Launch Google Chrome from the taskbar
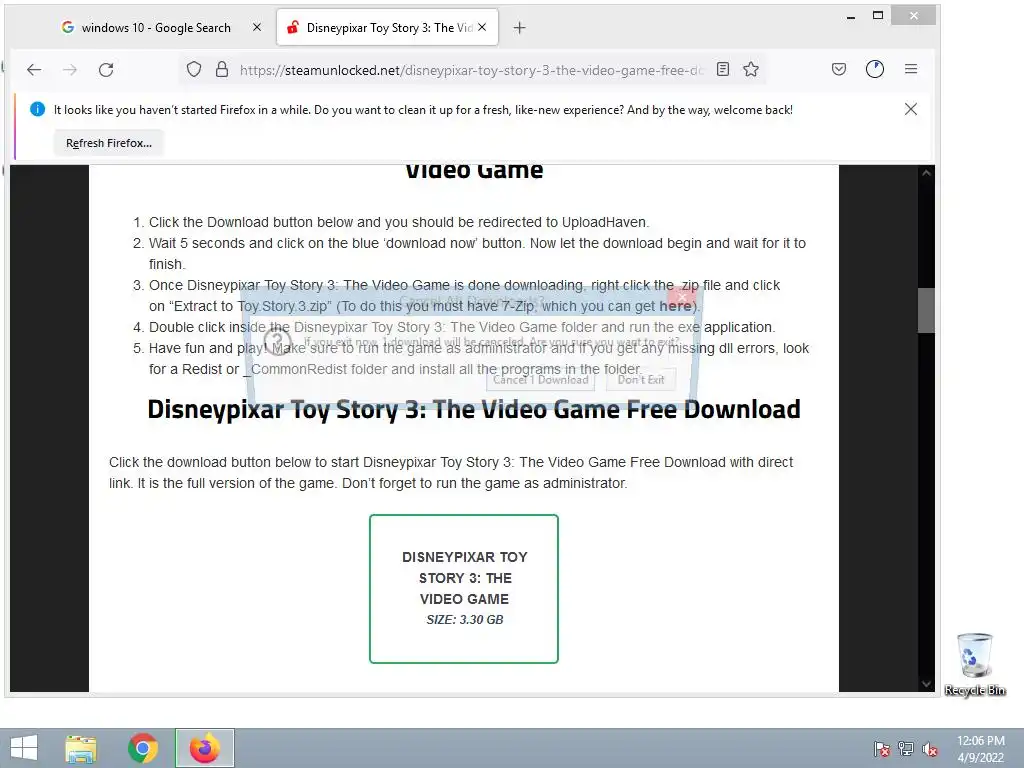 pos(142,748)
